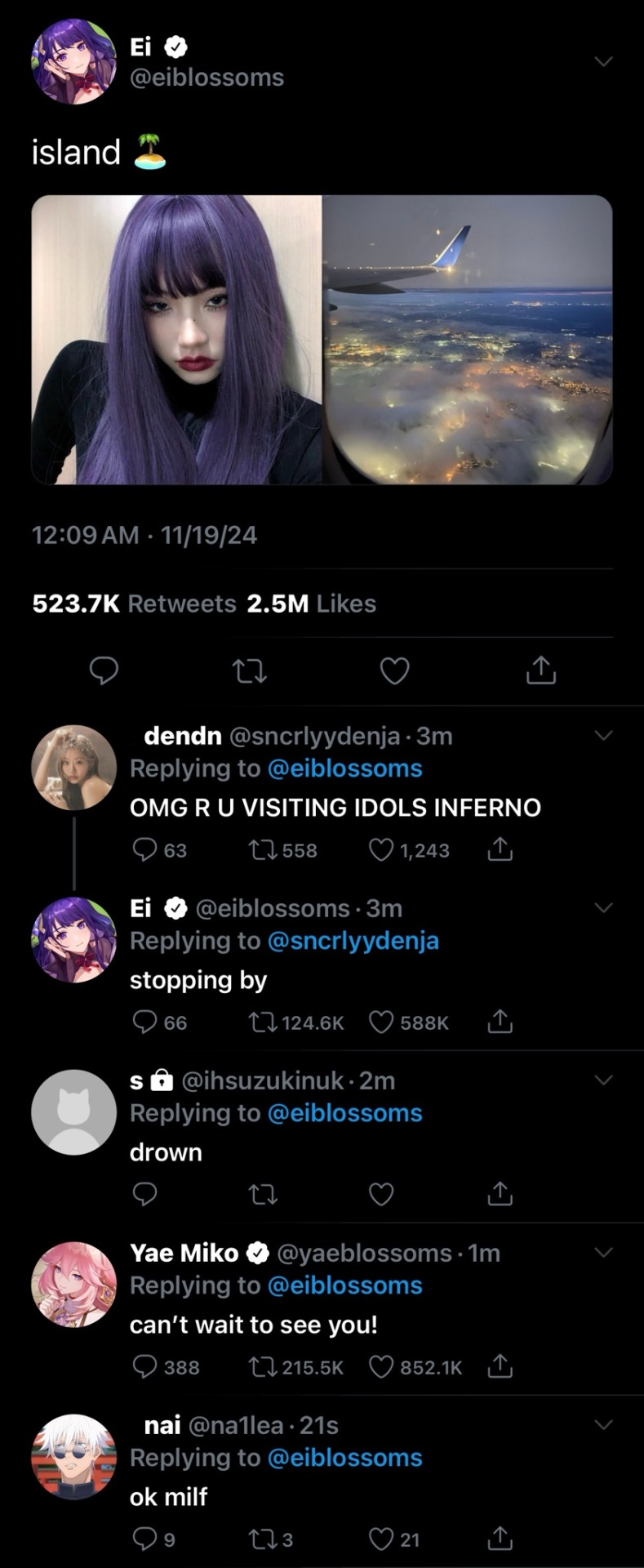
Task: Open chevron menu on Yae Miko's reply
Action: (x=603, y=1253)
